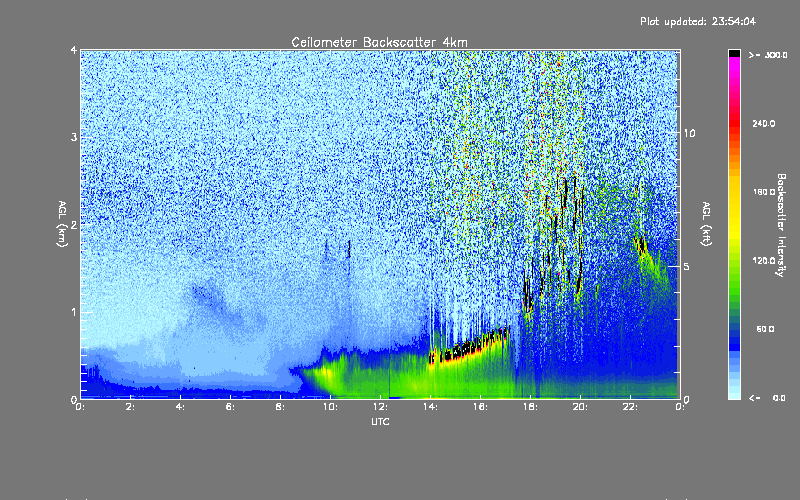Click the black cloud-base layer between 14 and 17 UTC
This screenshot has height=500, width=800.
(468, 347)
